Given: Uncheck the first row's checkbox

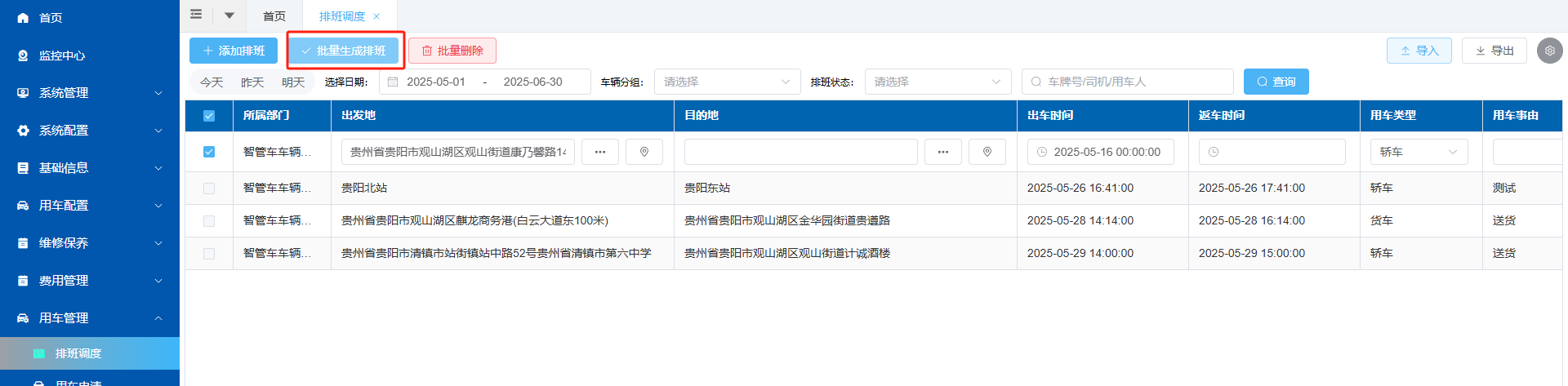Looking at the screenshot, I should tap(209, 152).
